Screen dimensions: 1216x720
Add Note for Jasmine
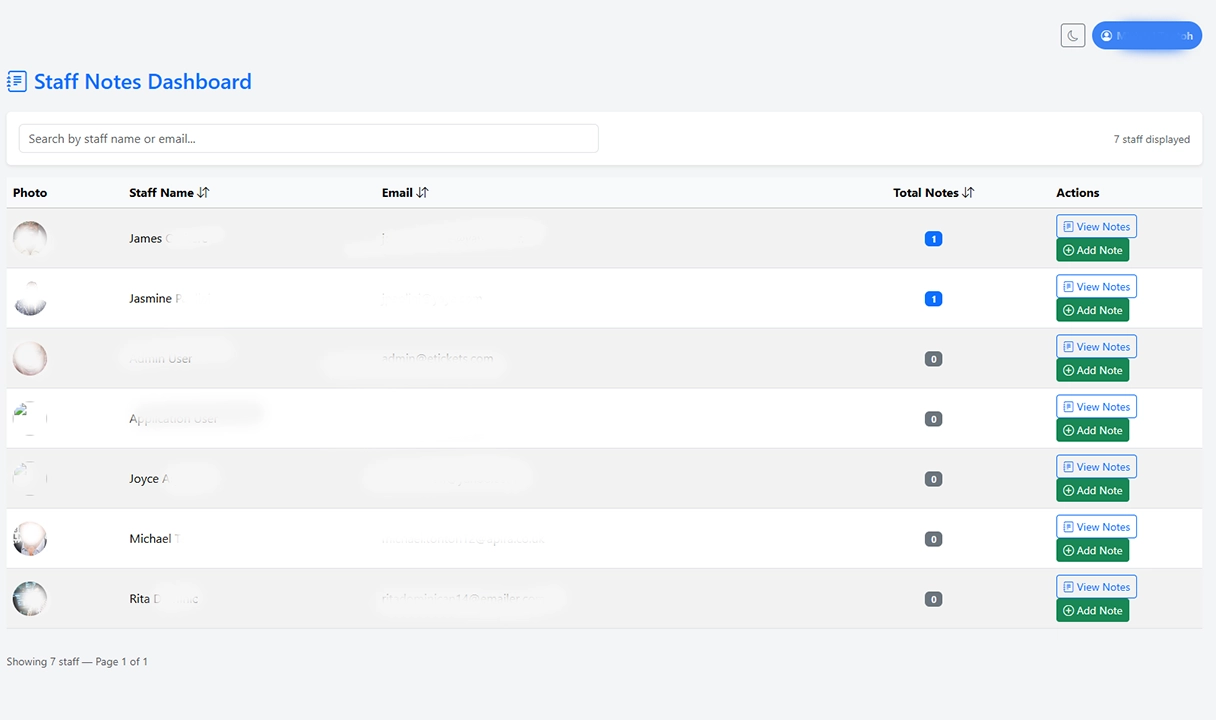coord(1092,310)
